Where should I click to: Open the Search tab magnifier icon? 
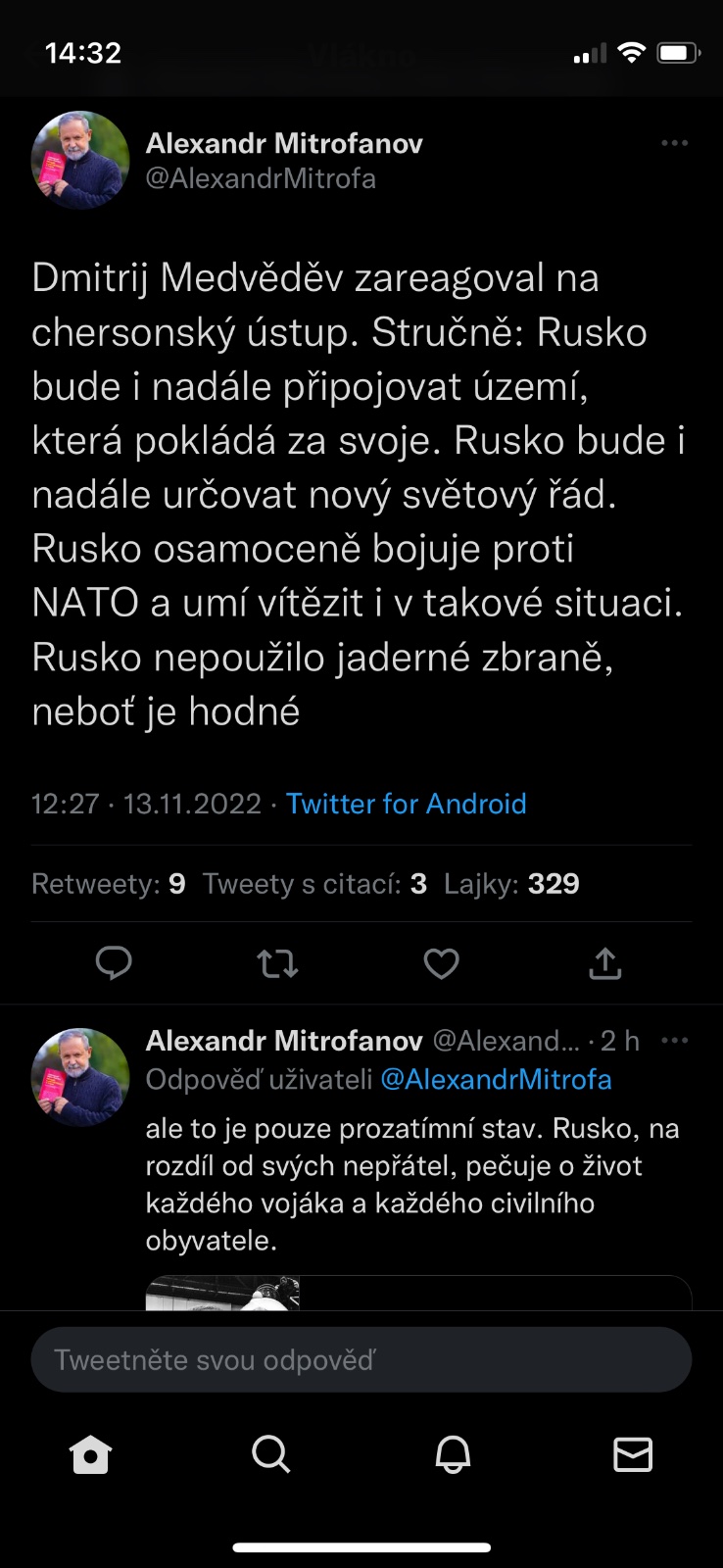pyautogui.click(x=271, y=1454)
